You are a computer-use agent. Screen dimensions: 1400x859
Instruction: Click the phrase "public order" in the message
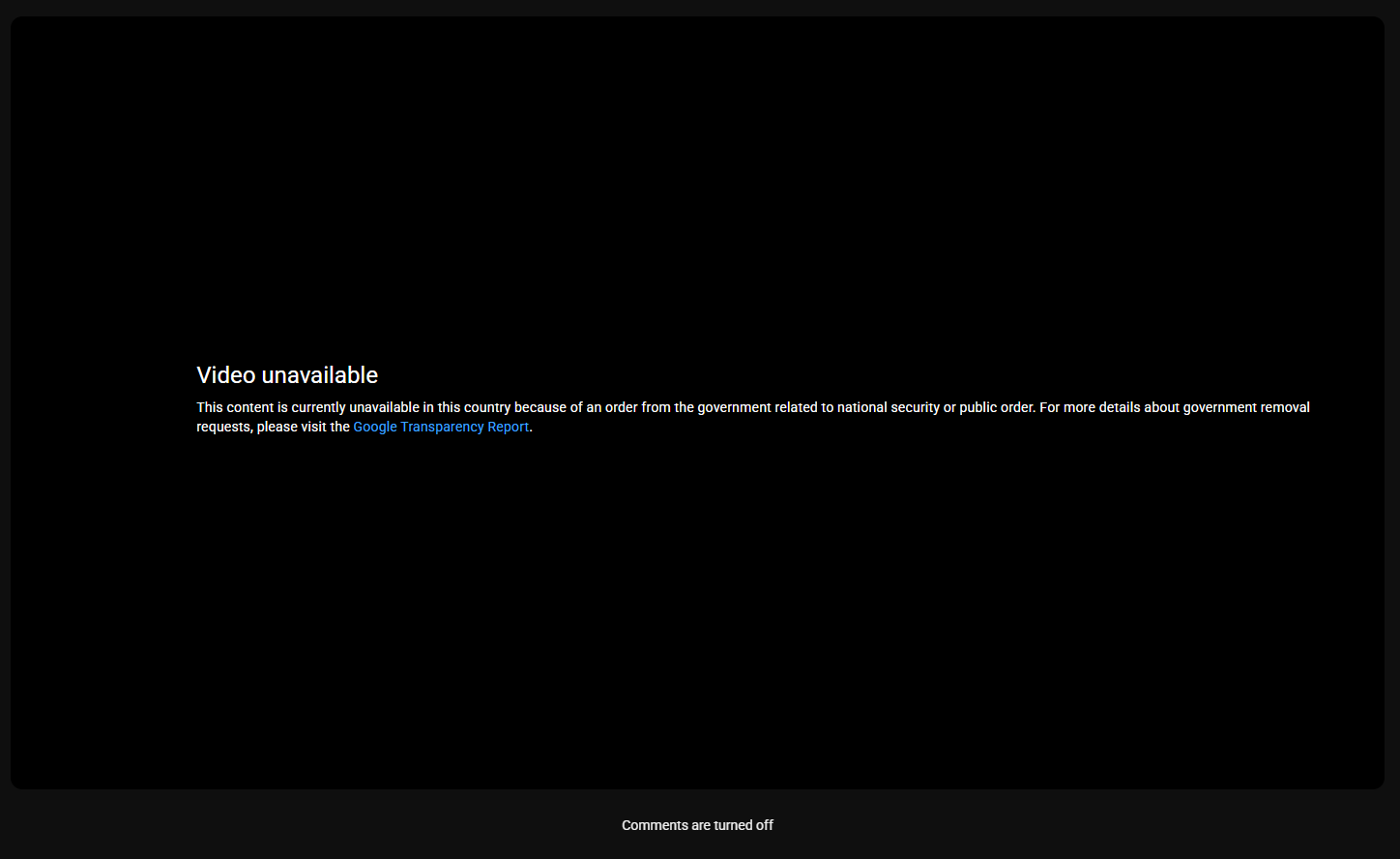997,407
